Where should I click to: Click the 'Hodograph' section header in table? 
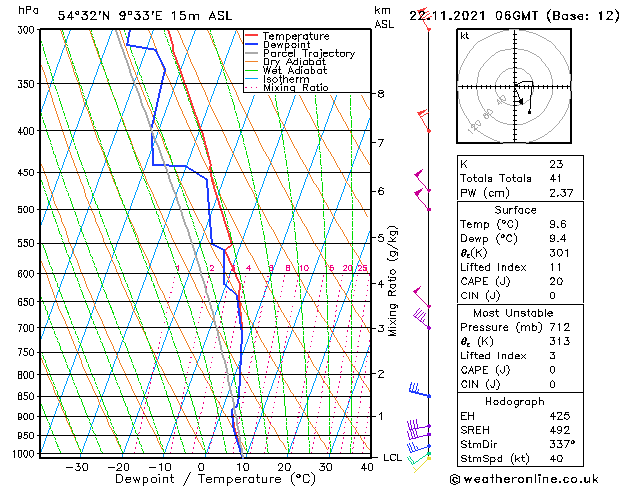click(x=515, y=402)
